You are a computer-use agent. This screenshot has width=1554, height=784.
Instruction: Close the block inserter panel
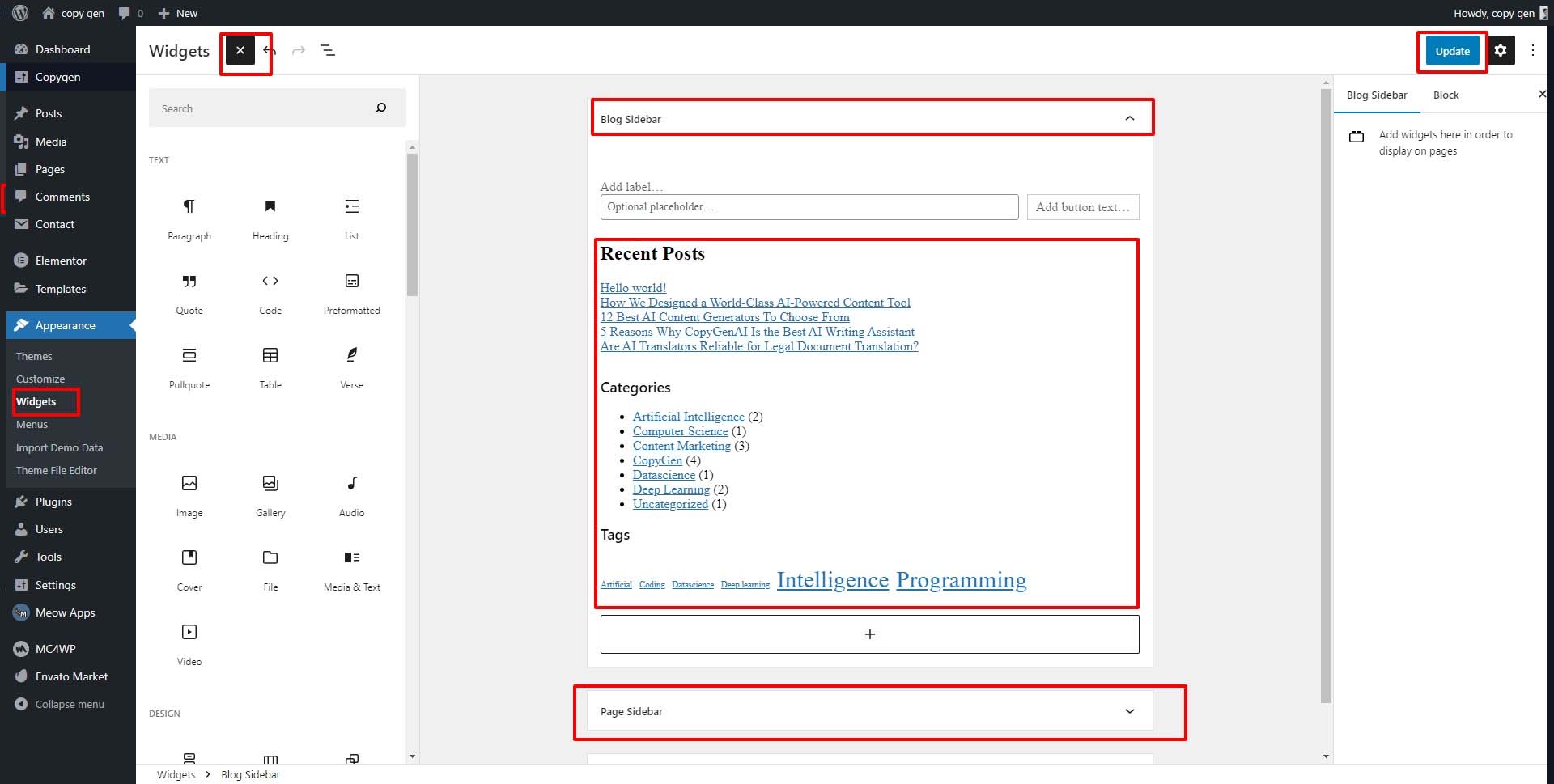click(x=240, y=50)
